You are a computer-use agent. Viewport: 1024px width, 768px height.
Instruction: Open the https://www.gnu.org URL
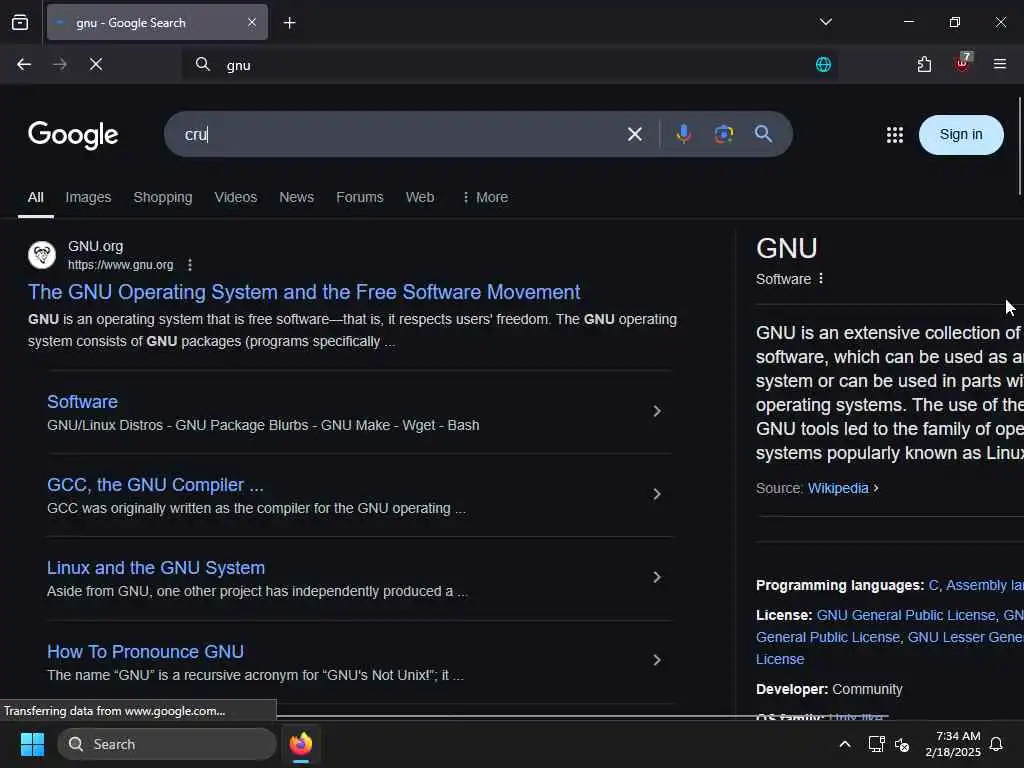click(x=121, y=265)
